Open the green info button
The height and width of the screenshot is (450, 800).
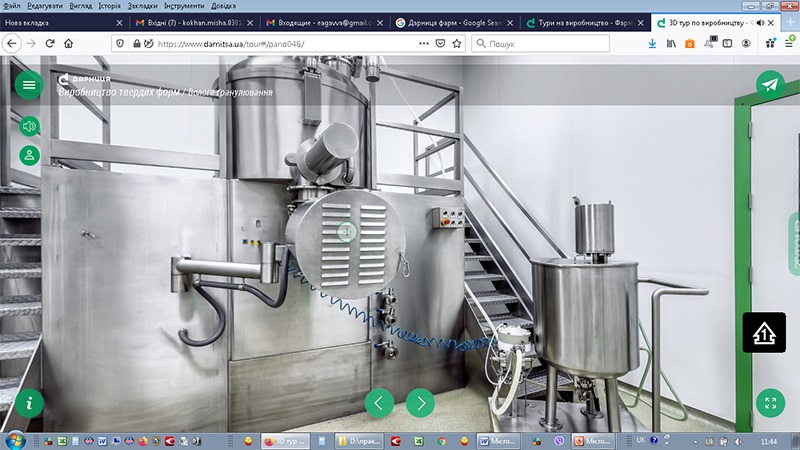(29, 403)
